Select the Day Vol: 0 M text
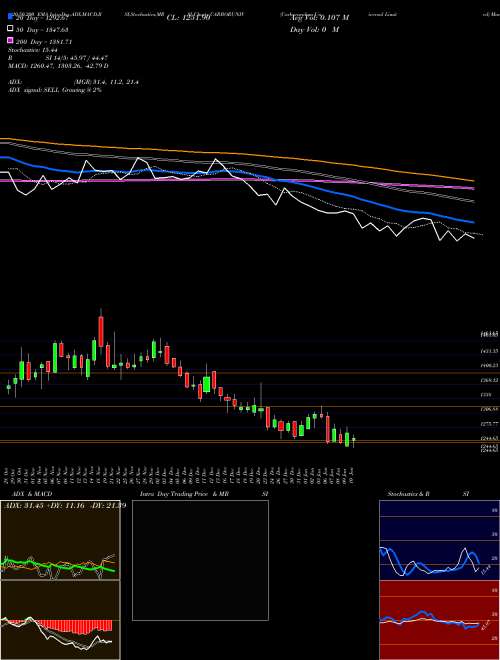Image resolution: width=500 pixels, height=660 pixels. pos(314,29)
